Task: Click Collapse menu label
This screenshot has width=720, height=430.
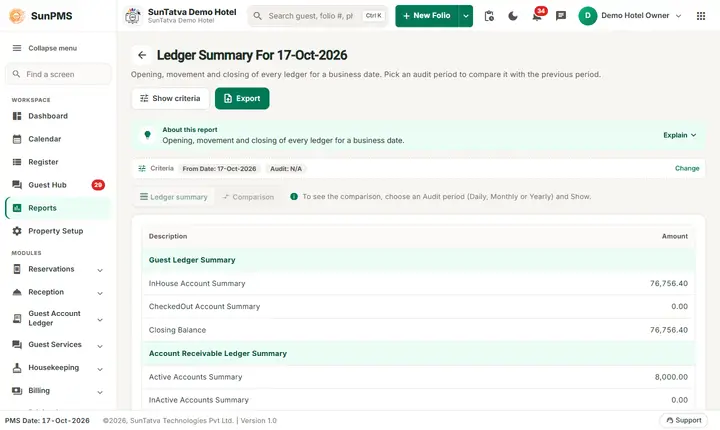Action: click(x=52, y=48)
